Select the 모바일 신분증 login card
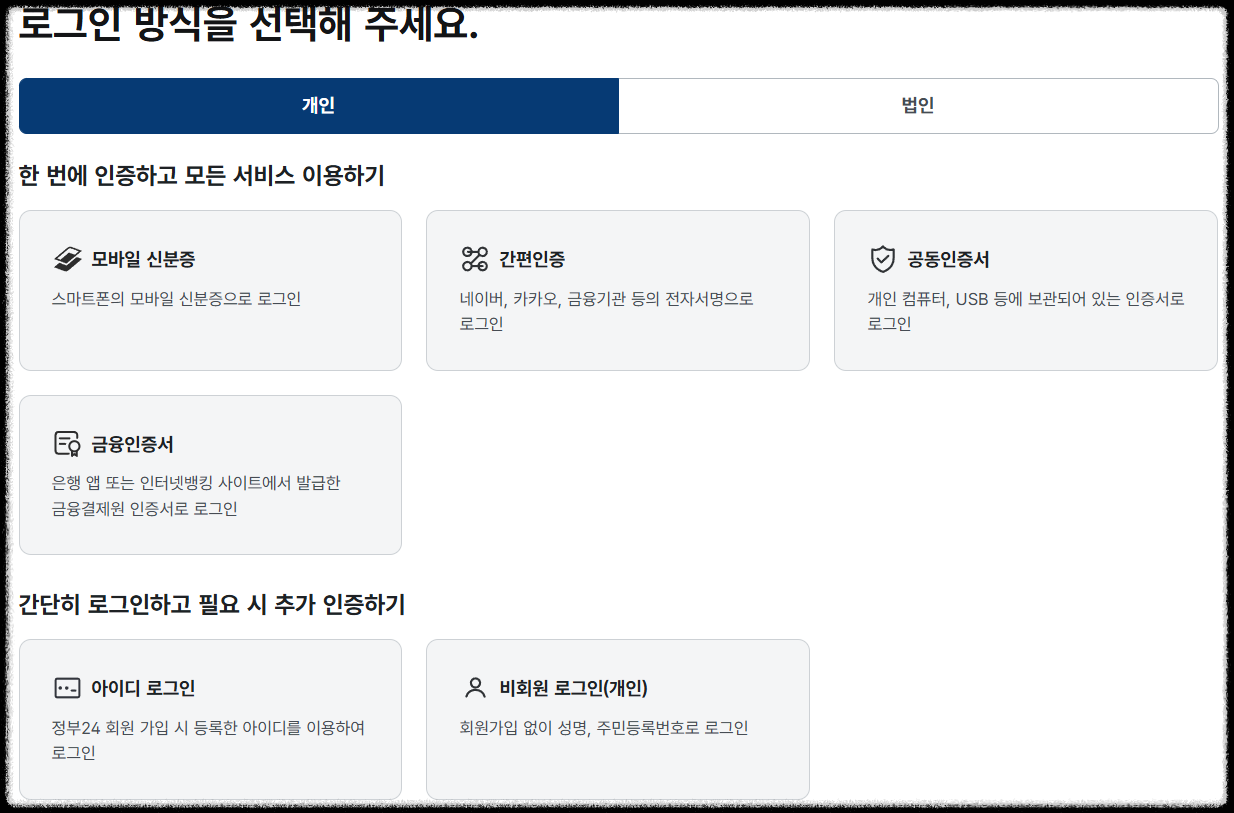The width and height of the screenshot is (1234, 813). click(x=210, y=290)
